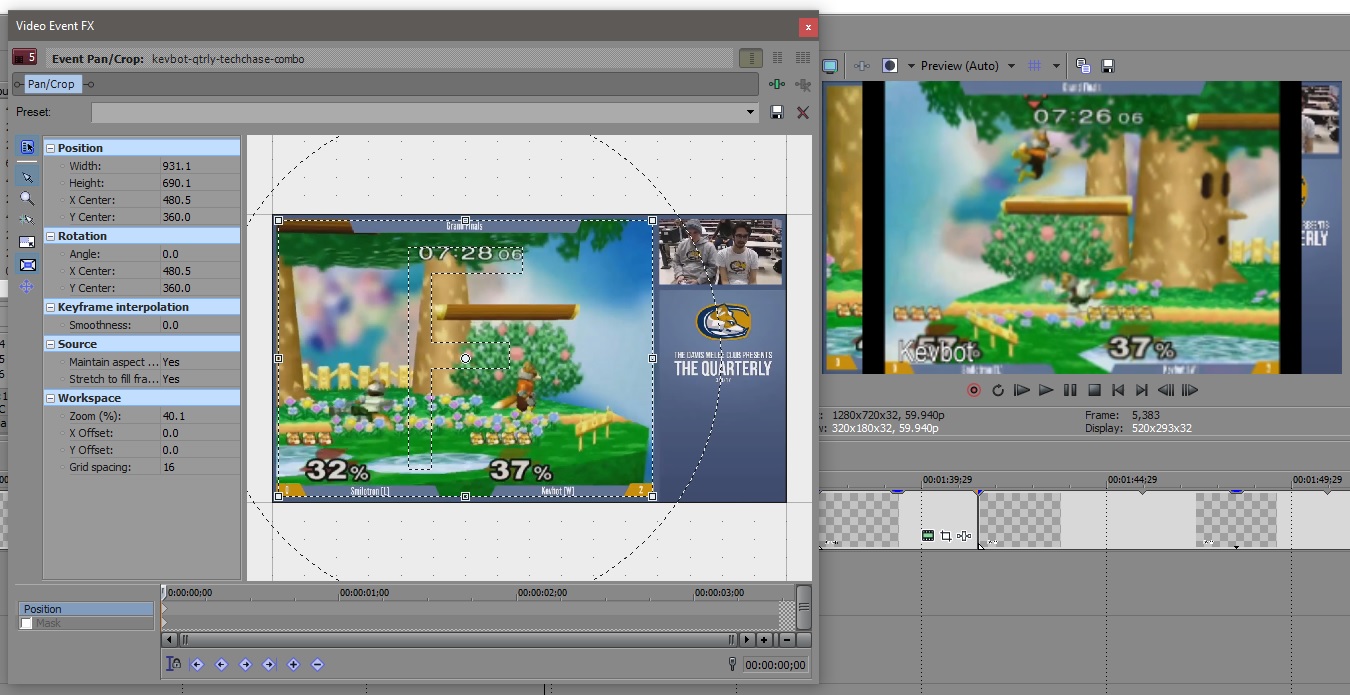The width and height of the screenshot is (1350, 695).
Task: Enable the Mask checkbox
Action: (x=26, y=623)
